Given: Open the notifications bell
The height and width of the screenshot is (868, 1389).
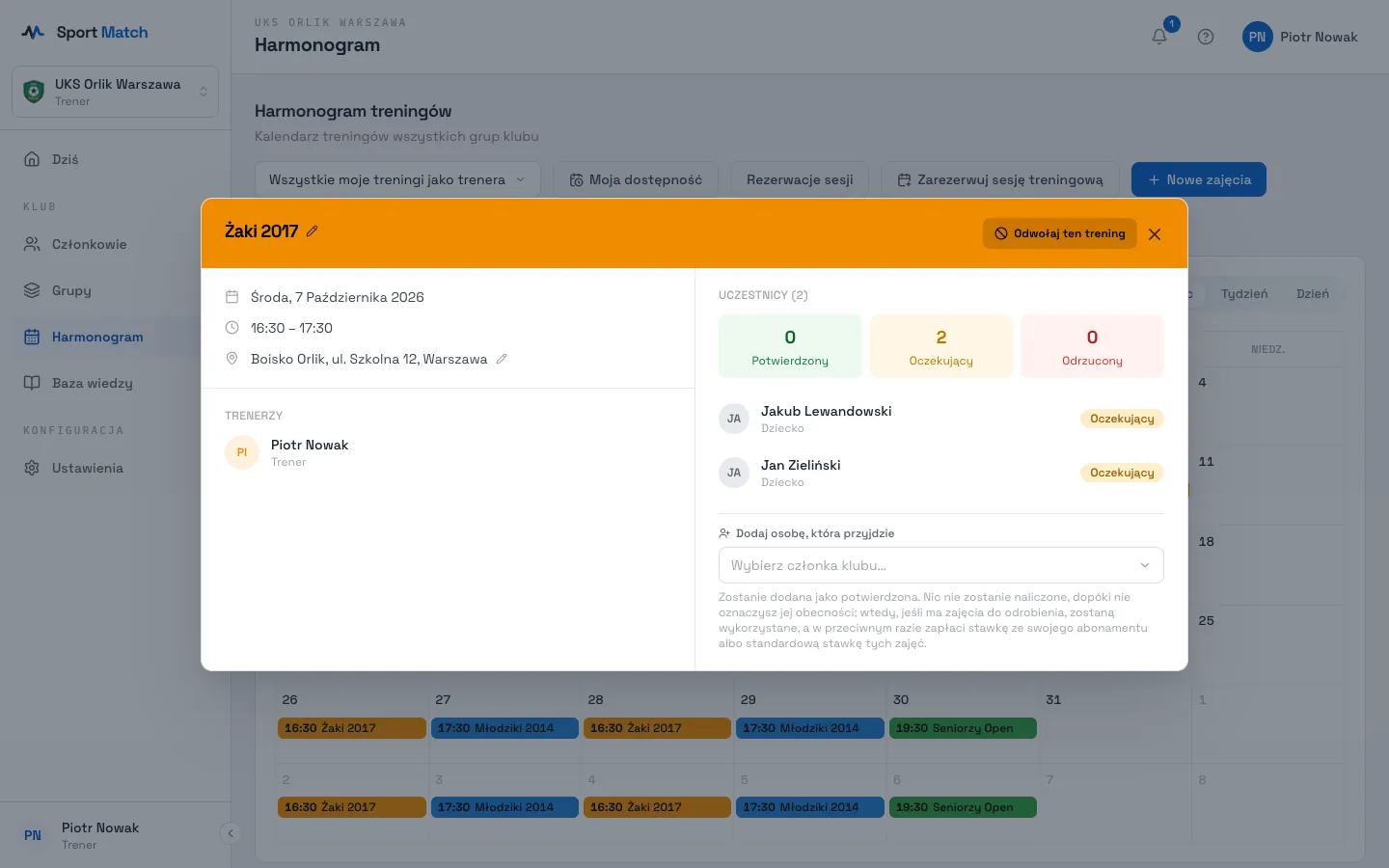Looking at the screenshot, I should 1159,37.
